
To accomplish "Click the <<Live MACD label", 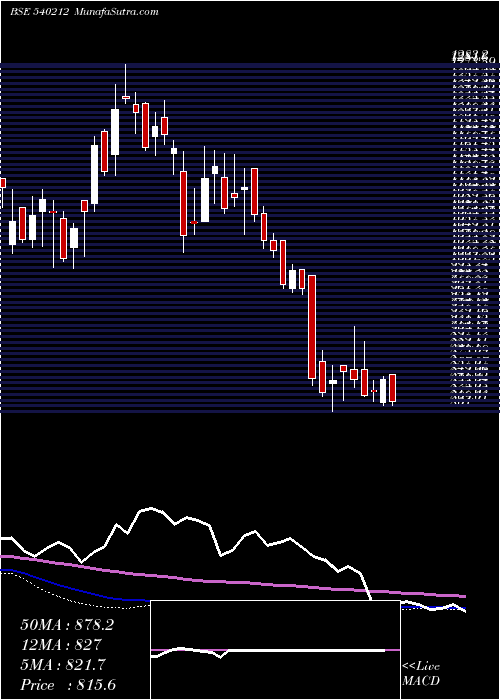I will (421, 674).
